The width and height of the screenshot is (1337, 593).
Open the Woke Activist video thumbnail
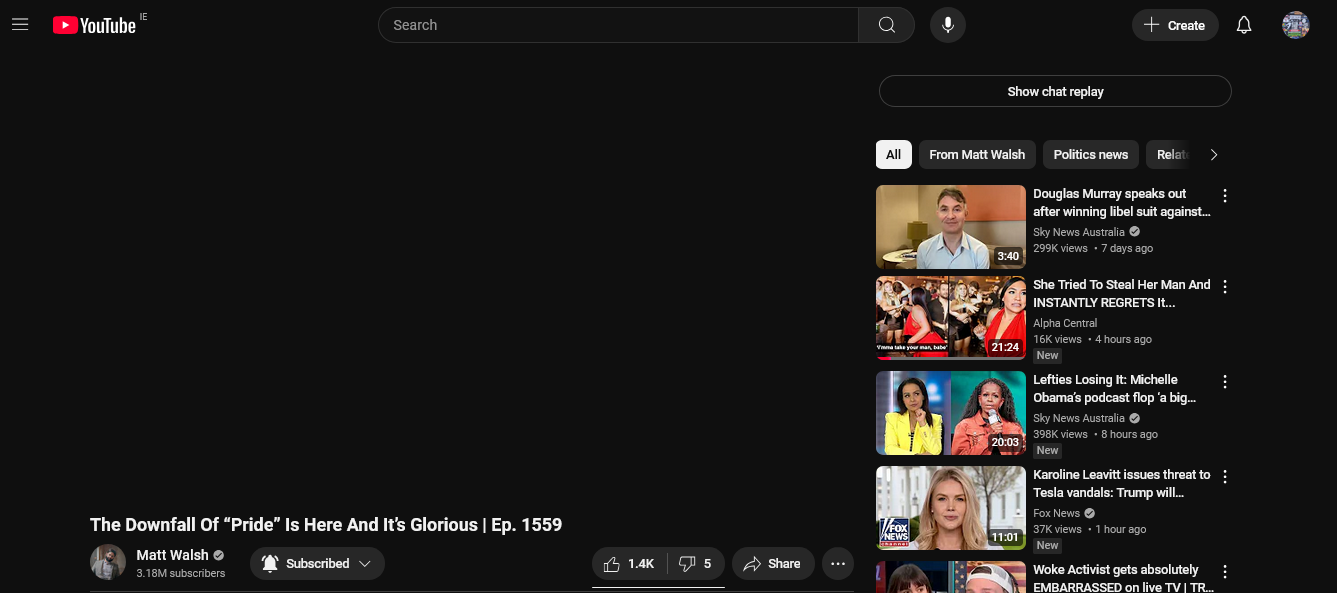(951, 577)
